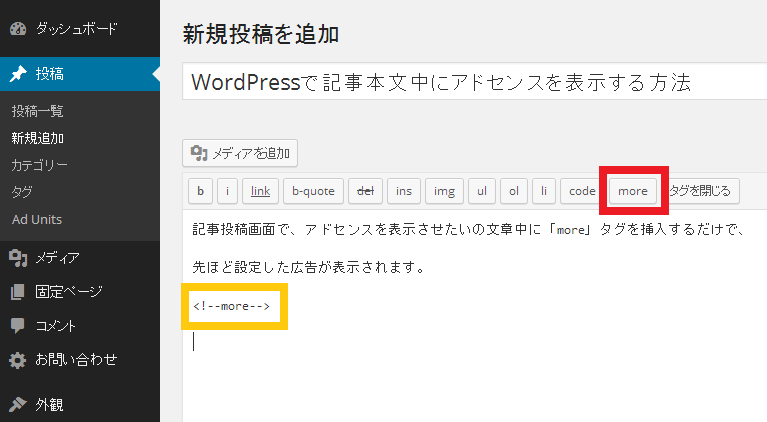The width and height of the screenshot is (767, 422).
Task: Click the post title input field
Action: [474, 82]
